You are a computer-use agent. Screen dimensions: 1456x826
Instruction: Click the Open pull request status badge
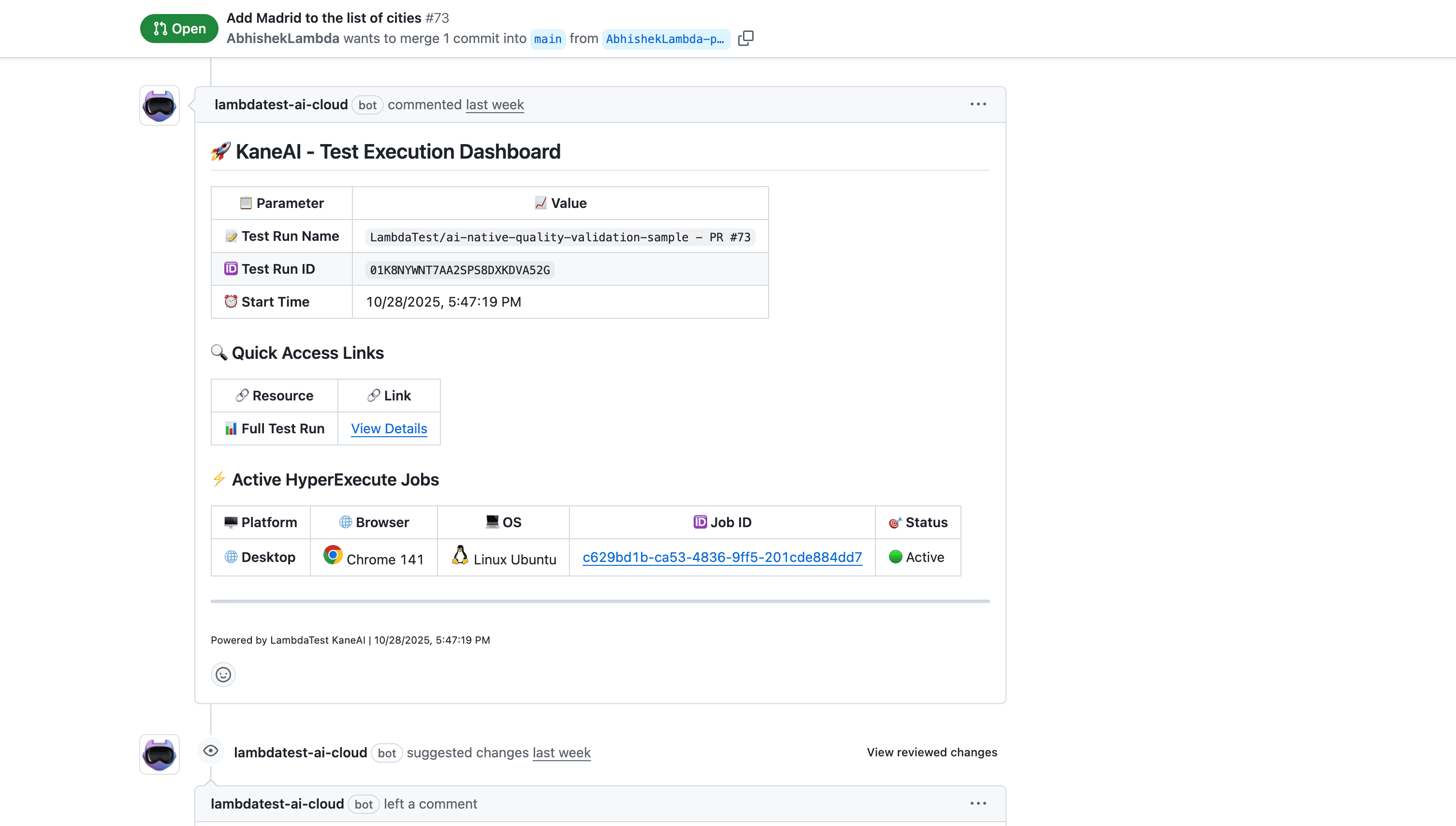pos(178,28)
